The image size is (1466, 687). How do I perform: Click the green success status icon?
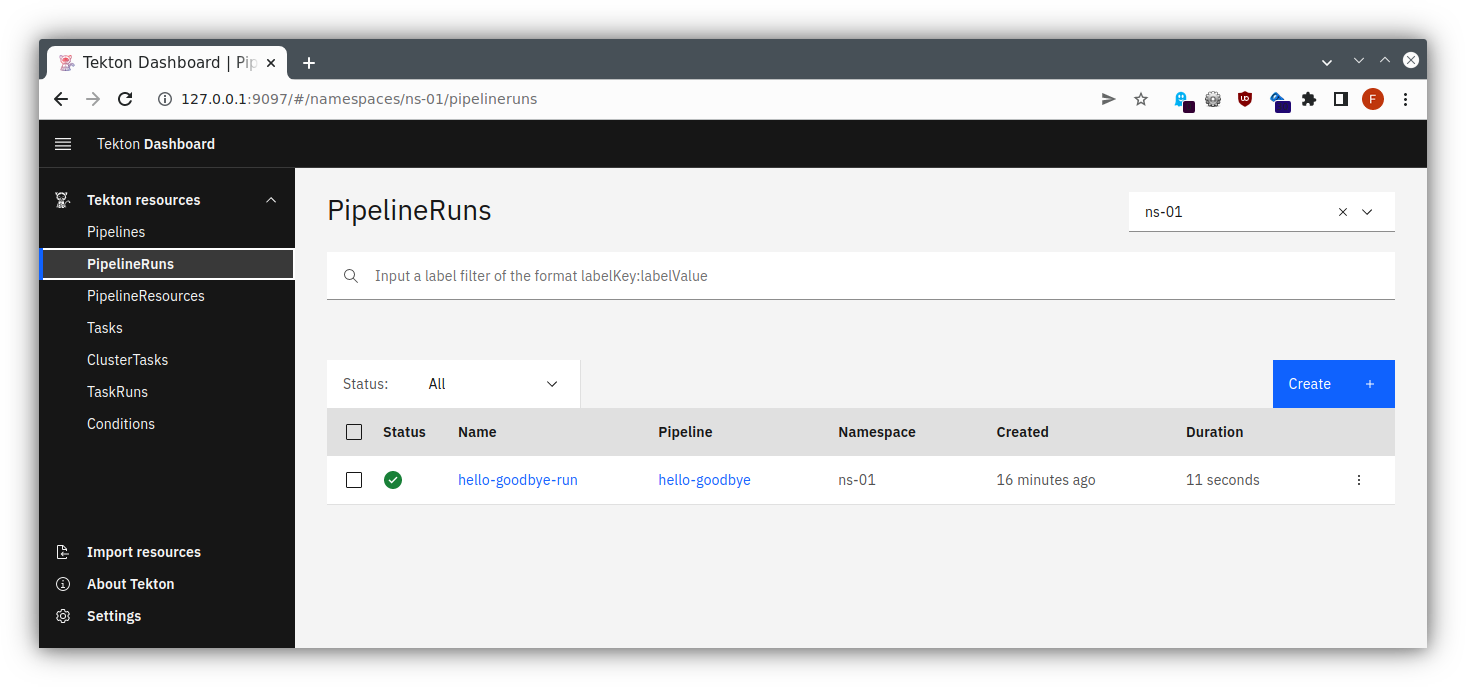tap(393, 480)
